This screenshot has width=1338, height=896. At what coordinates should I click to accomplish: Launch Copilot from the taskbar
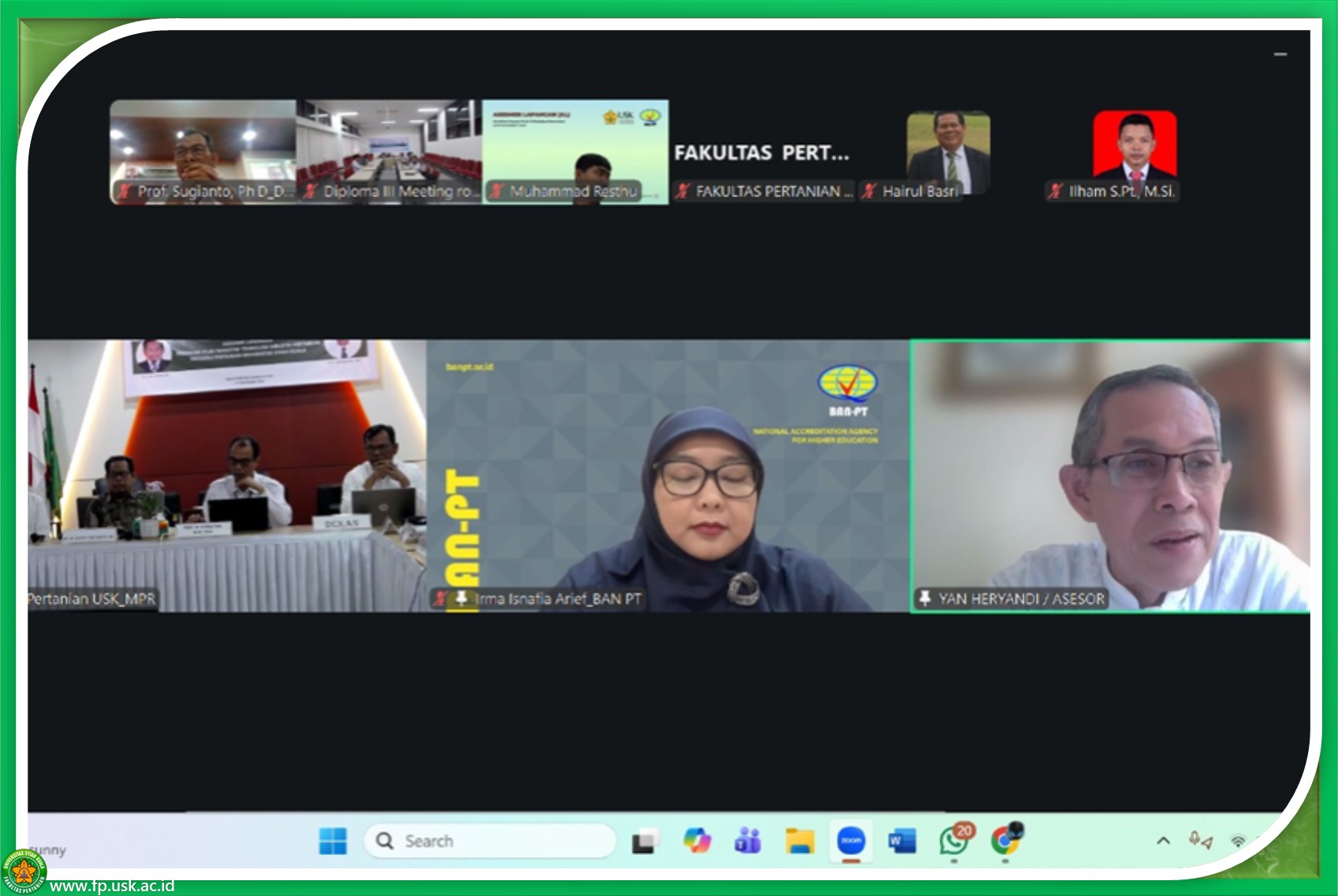pos(697,841)
